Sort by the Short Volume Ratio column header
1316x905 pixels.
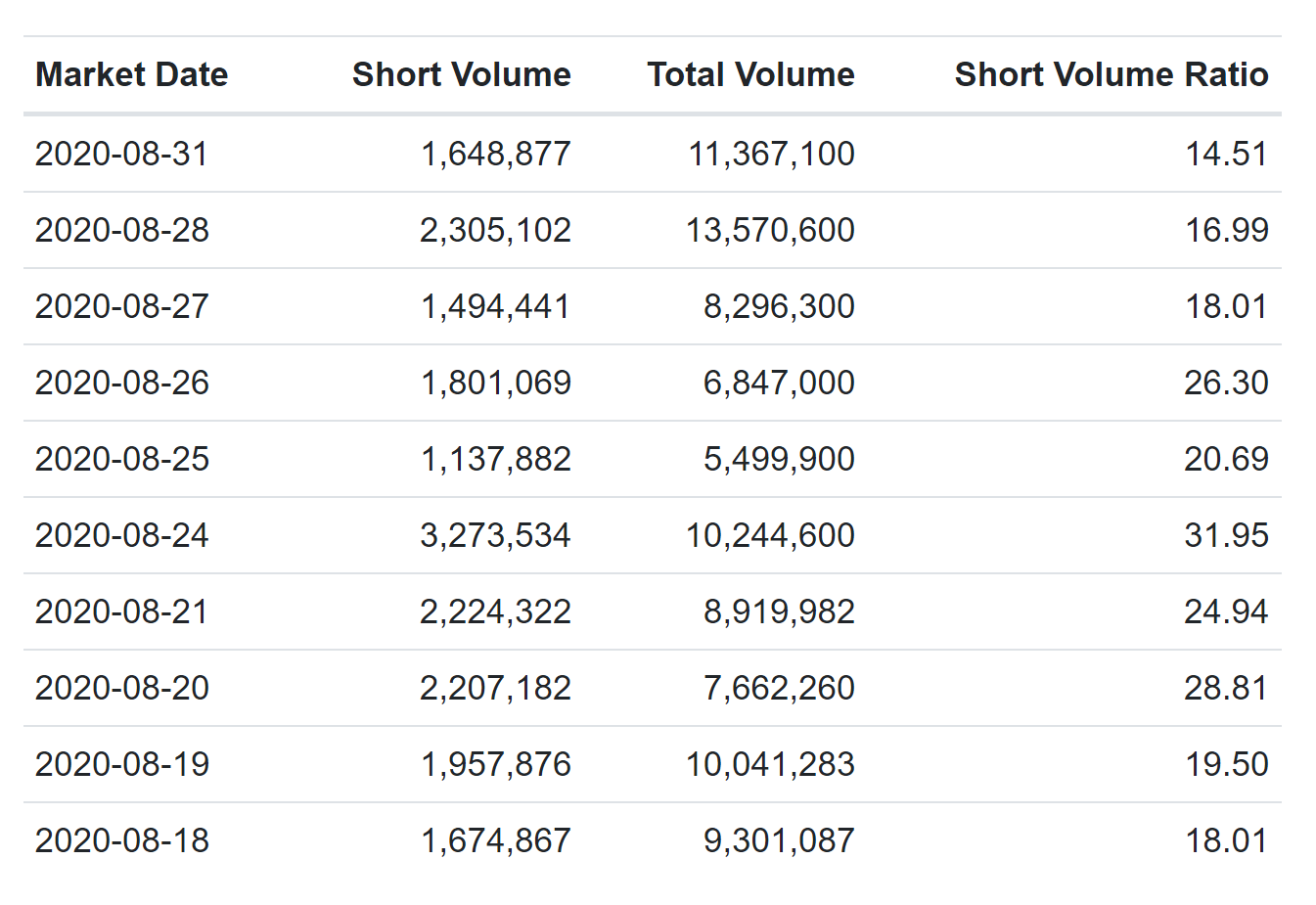[x=1112, y=74]
